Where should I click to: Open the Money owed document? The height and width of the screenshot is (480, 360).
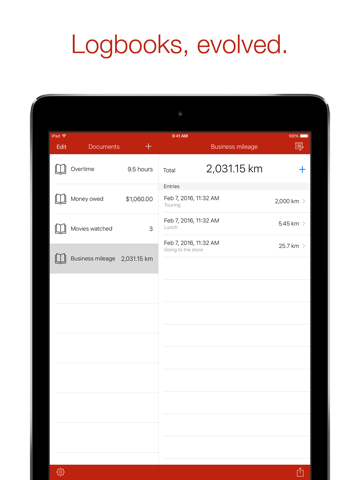pos(104,199)
